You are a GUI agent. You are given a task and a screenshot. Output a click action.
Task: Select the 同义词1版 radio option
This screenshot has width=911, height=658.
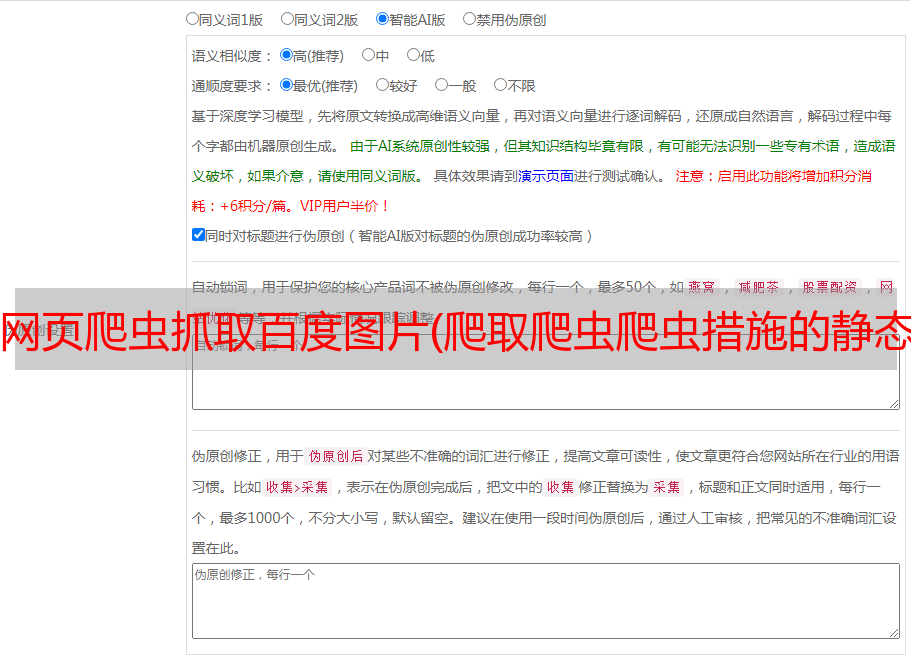(x=192, y=19)
